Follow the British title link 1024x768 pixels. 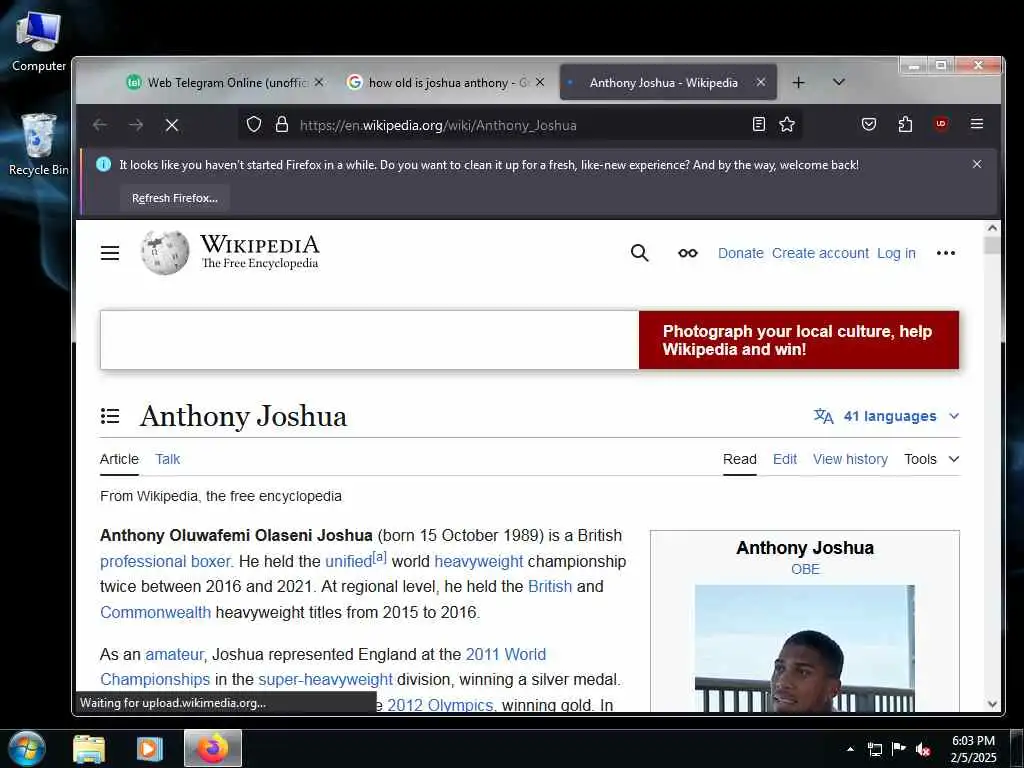point(550,586)
